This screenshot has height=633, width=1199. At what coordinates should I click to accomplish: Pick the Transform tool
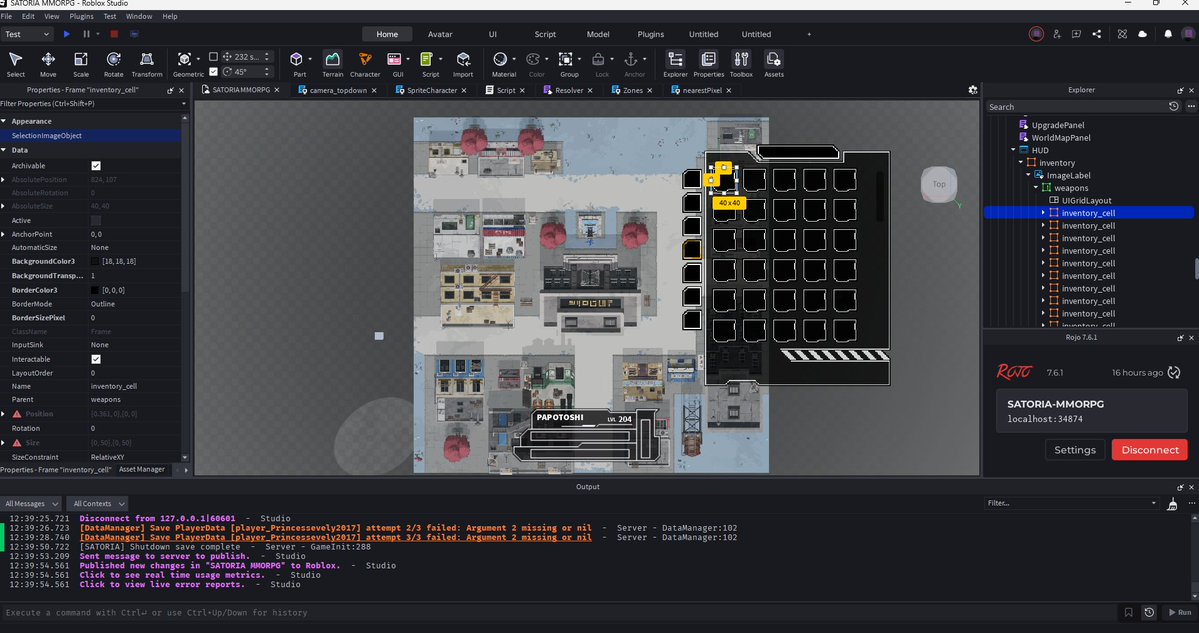tap(147, 64)
